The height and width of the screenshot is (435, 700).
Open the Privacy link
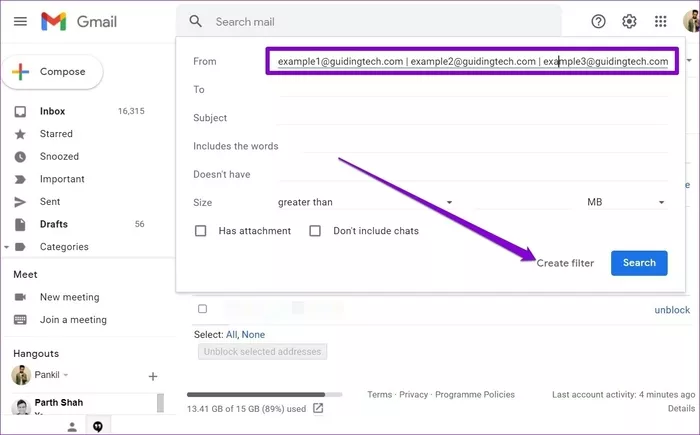(413, 394)
